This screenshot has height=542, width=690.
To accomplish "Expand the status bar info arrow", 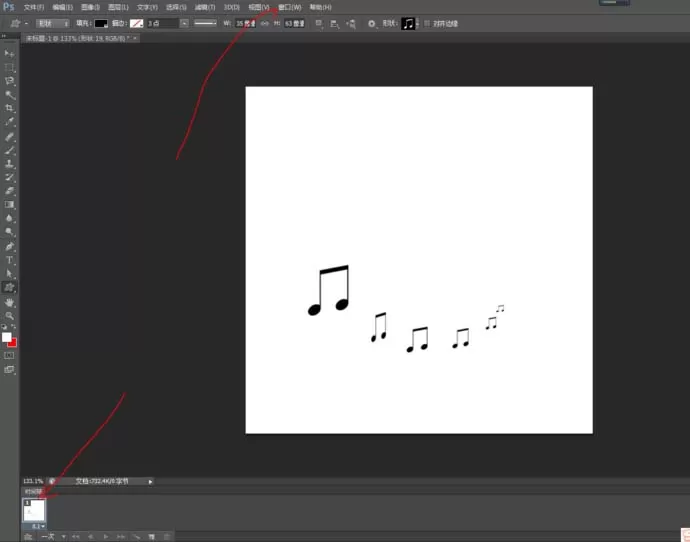I will click(x=150, y=482).
